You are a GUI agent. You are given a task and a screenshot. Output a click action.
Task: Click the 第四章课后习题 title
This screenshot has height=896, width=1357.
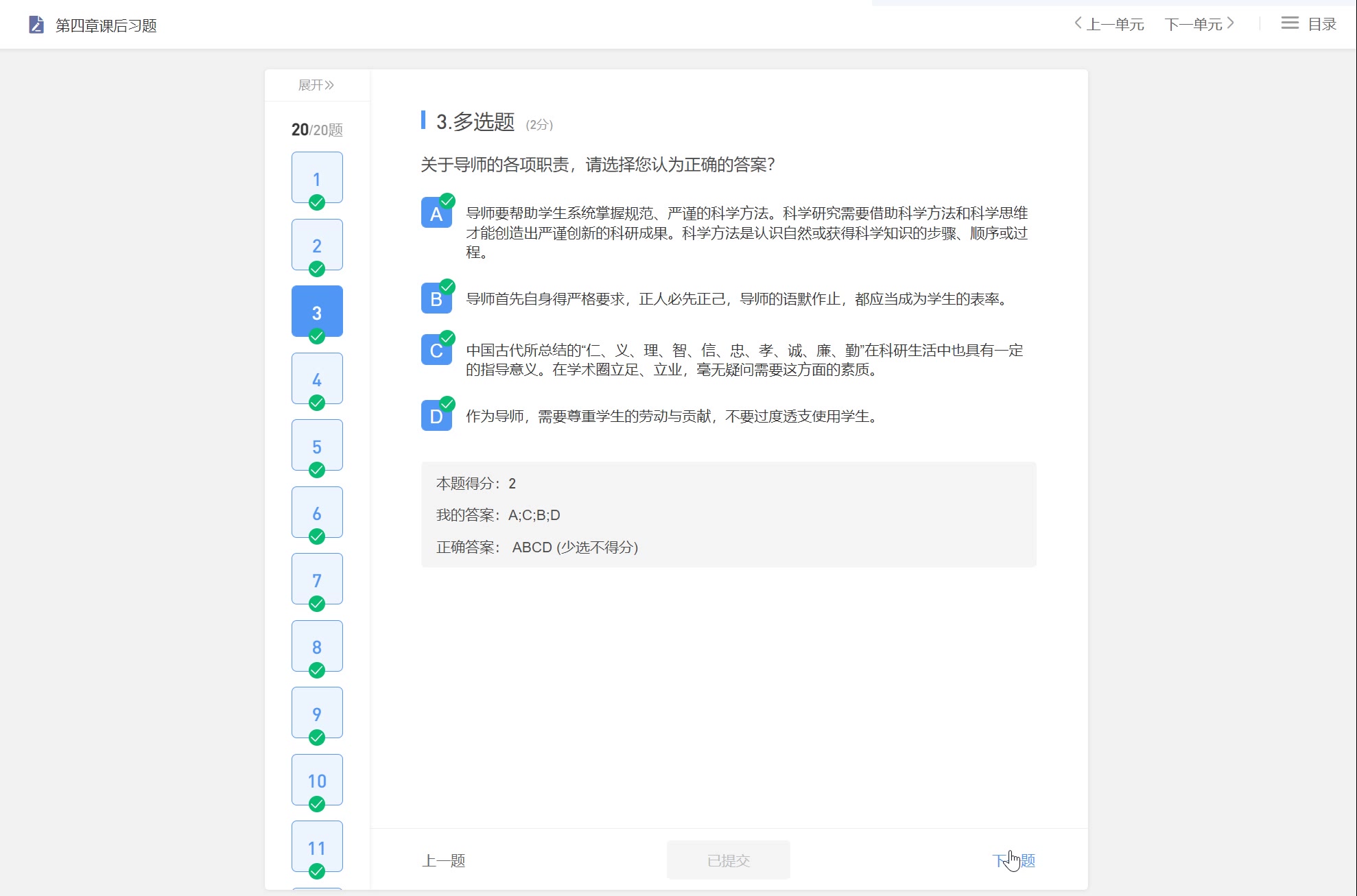coord(106,25)
